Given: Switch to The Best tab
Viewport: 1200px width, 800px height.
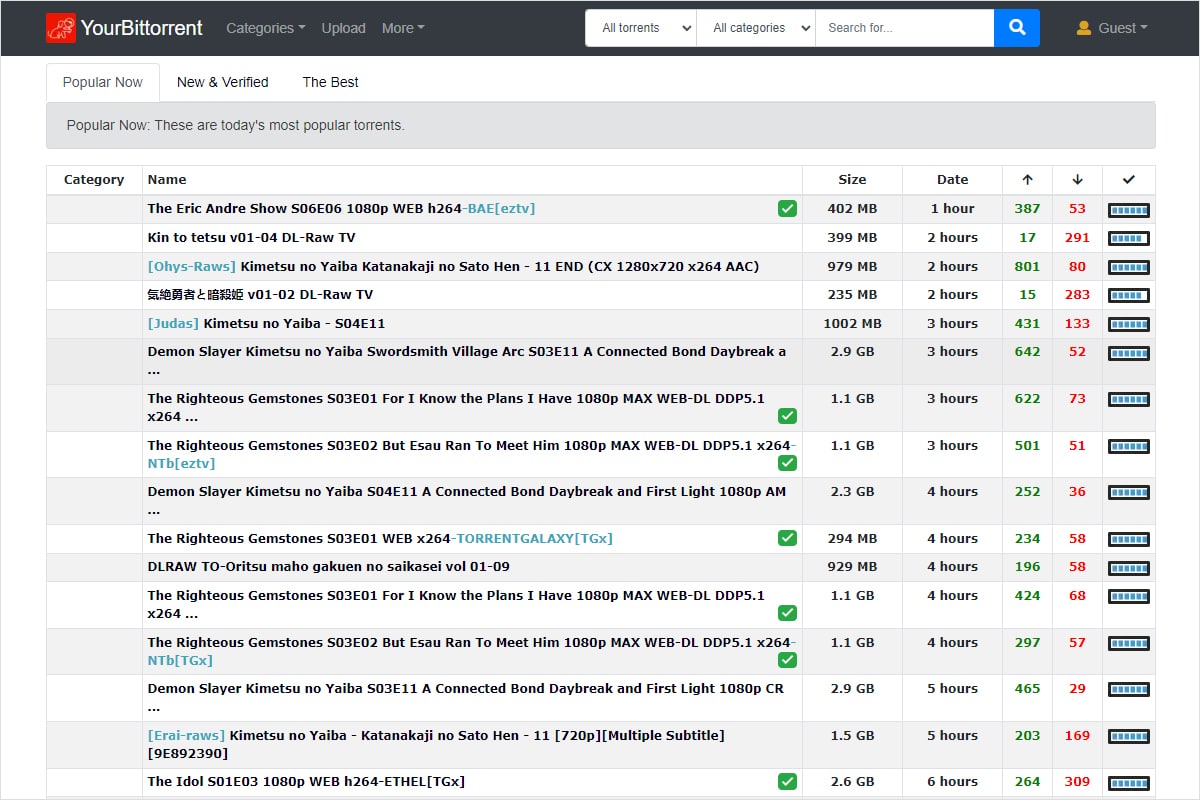Looking at the screenshot, I should (331, 82).
